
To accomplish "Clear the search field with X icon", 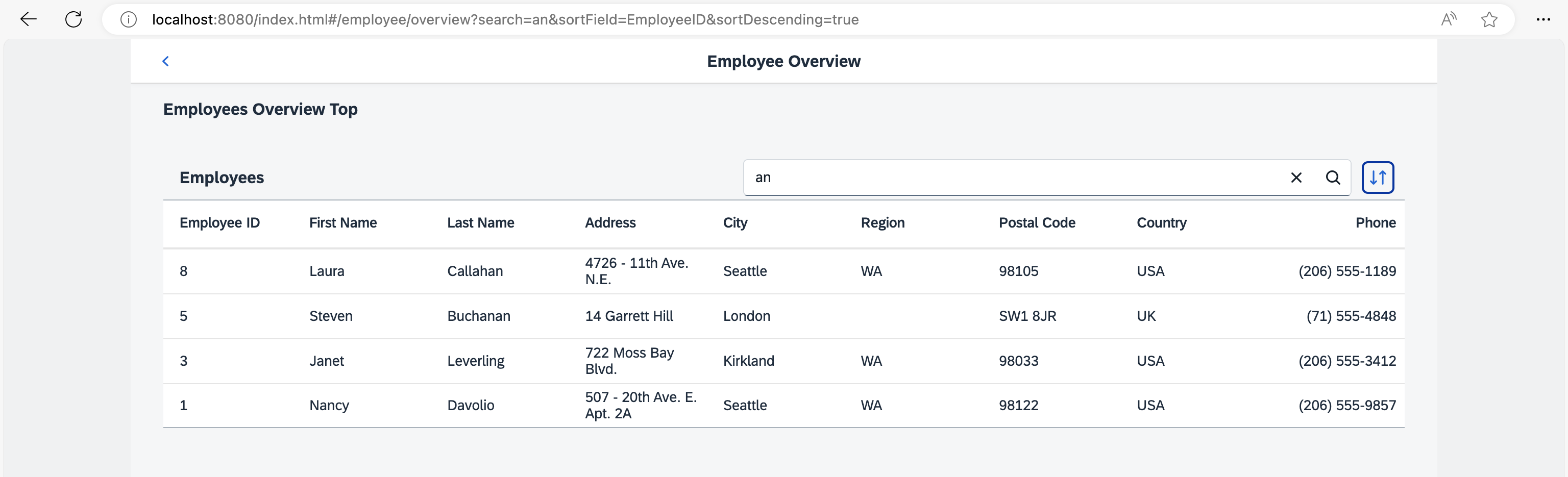I will click(x=1296, y=178).
